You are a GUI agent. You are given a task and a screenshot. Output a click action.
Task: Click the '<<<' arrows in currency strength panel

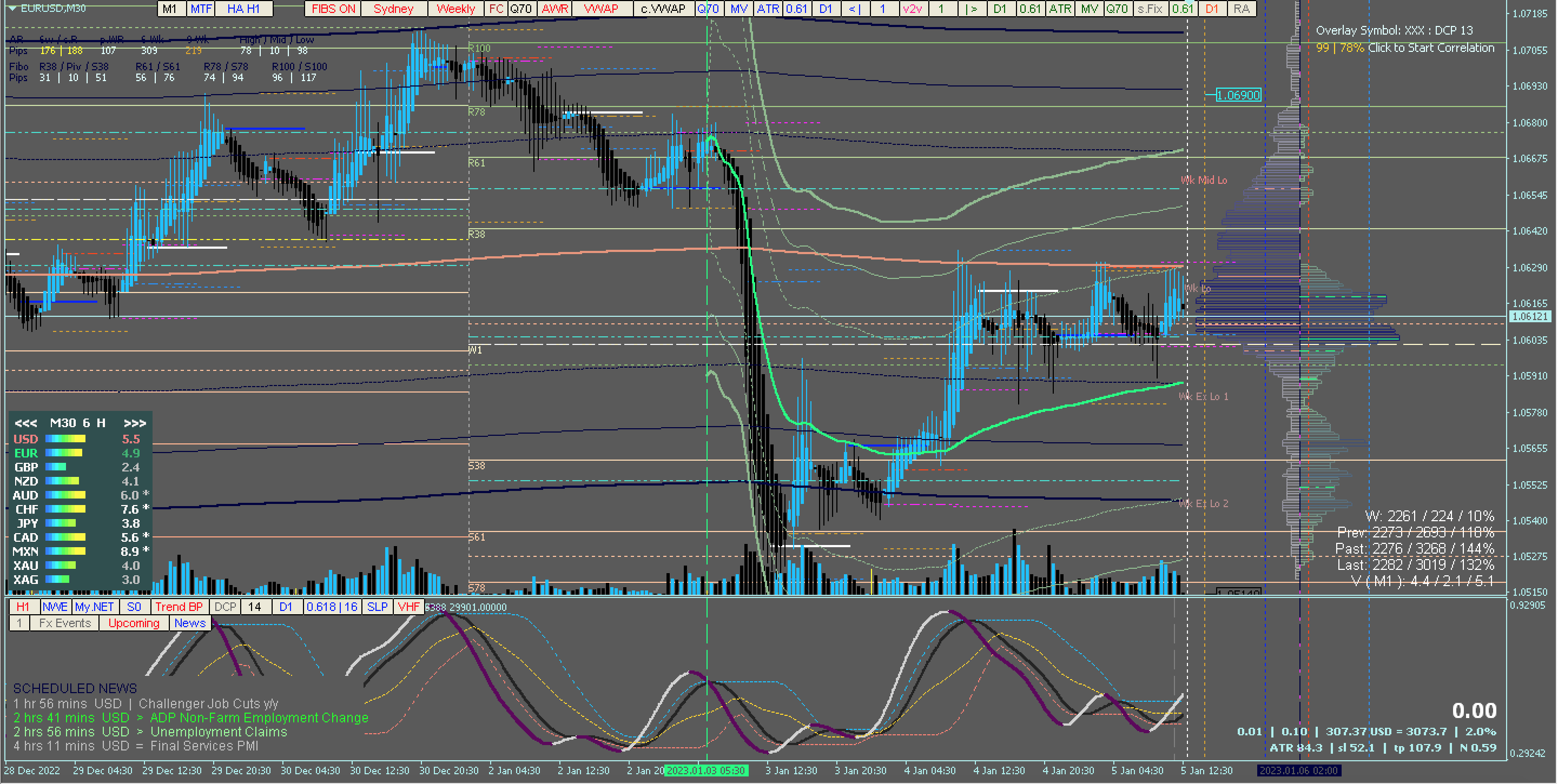25,423
